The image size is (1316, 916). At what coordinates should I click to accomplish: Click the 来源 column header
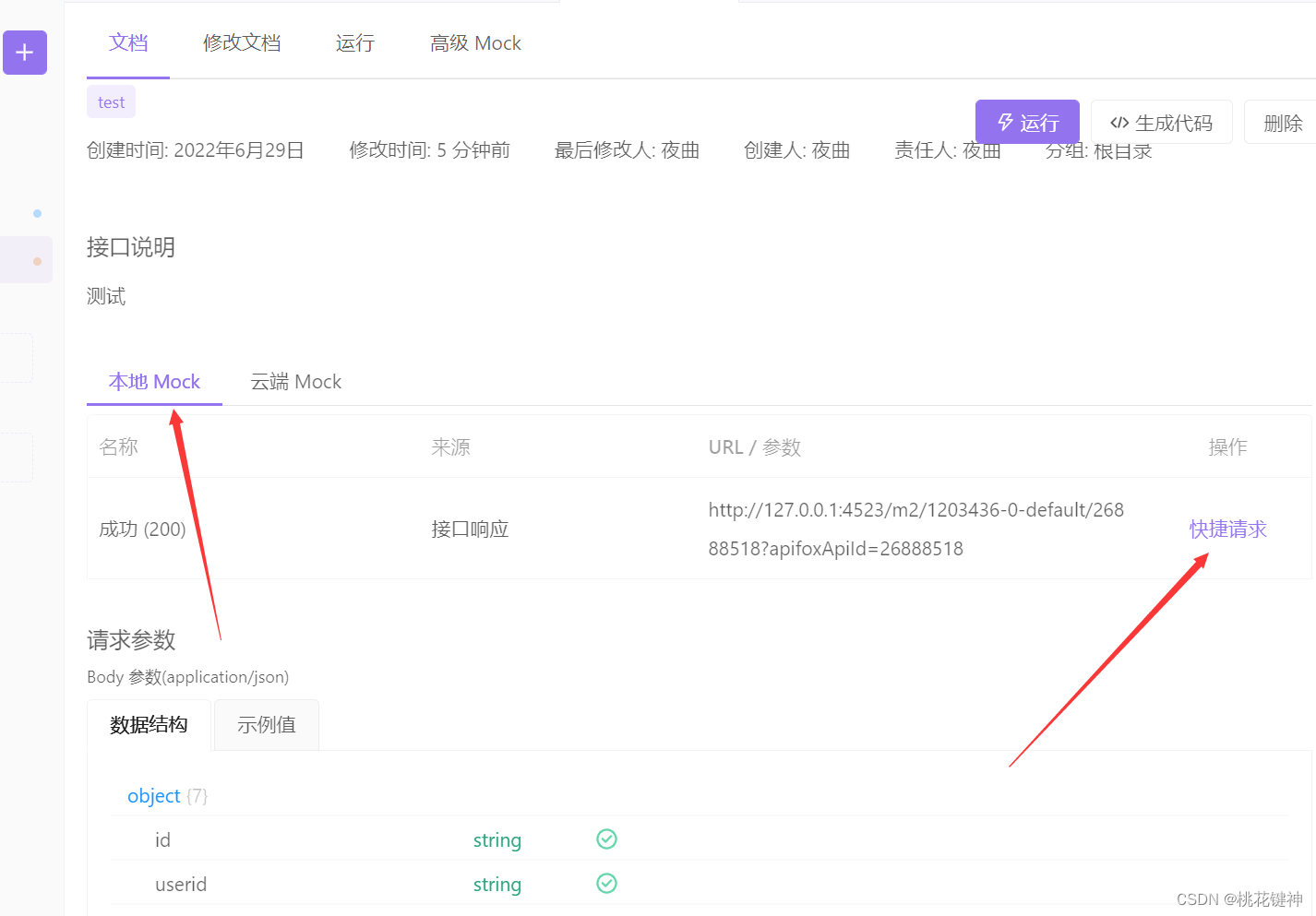(450, 447)
